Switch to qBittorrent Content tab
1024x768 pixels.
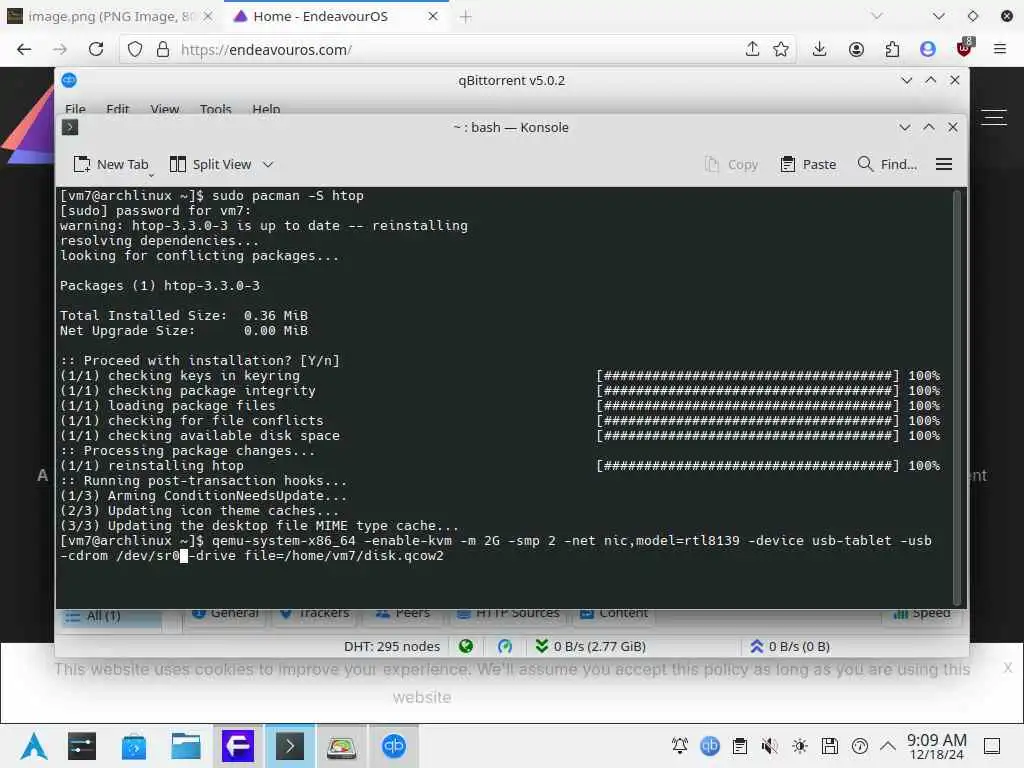614,614
